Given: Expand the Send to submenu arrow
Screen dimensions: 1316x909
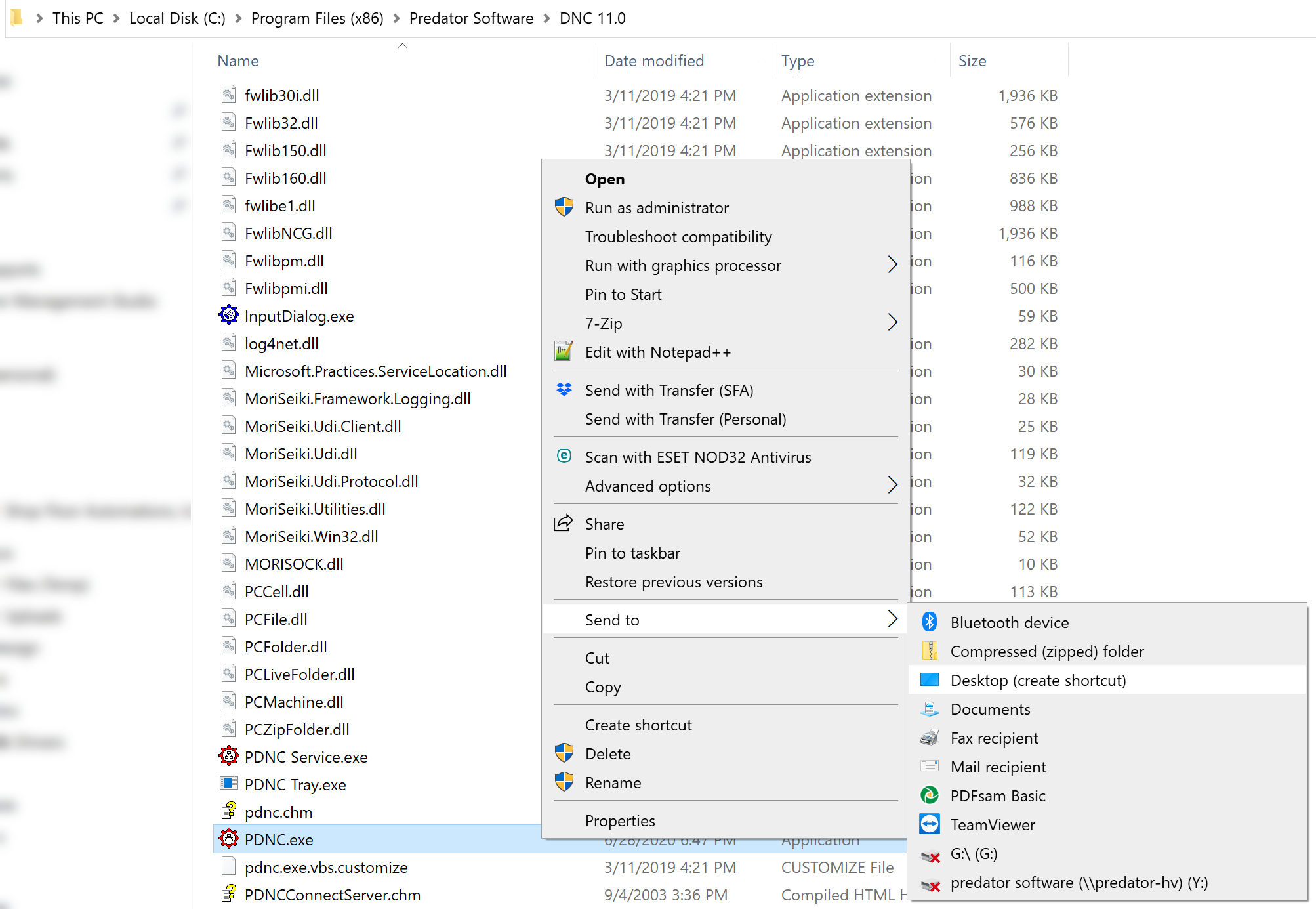Looking at the screenshot, I should coord(892,619).
